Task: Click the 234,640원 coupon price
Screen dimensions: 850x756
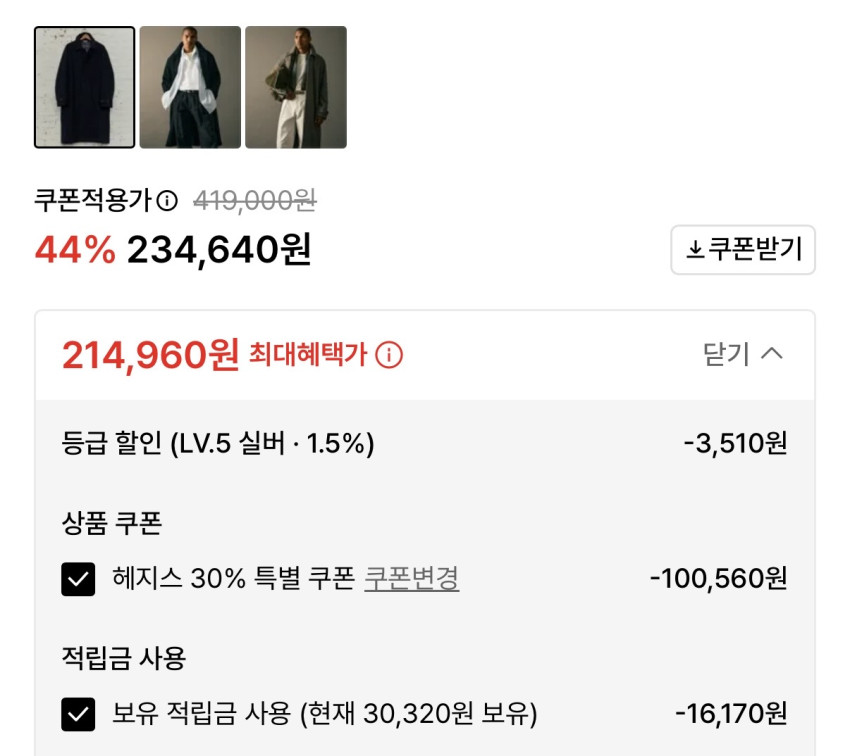Action: [219, 250]
